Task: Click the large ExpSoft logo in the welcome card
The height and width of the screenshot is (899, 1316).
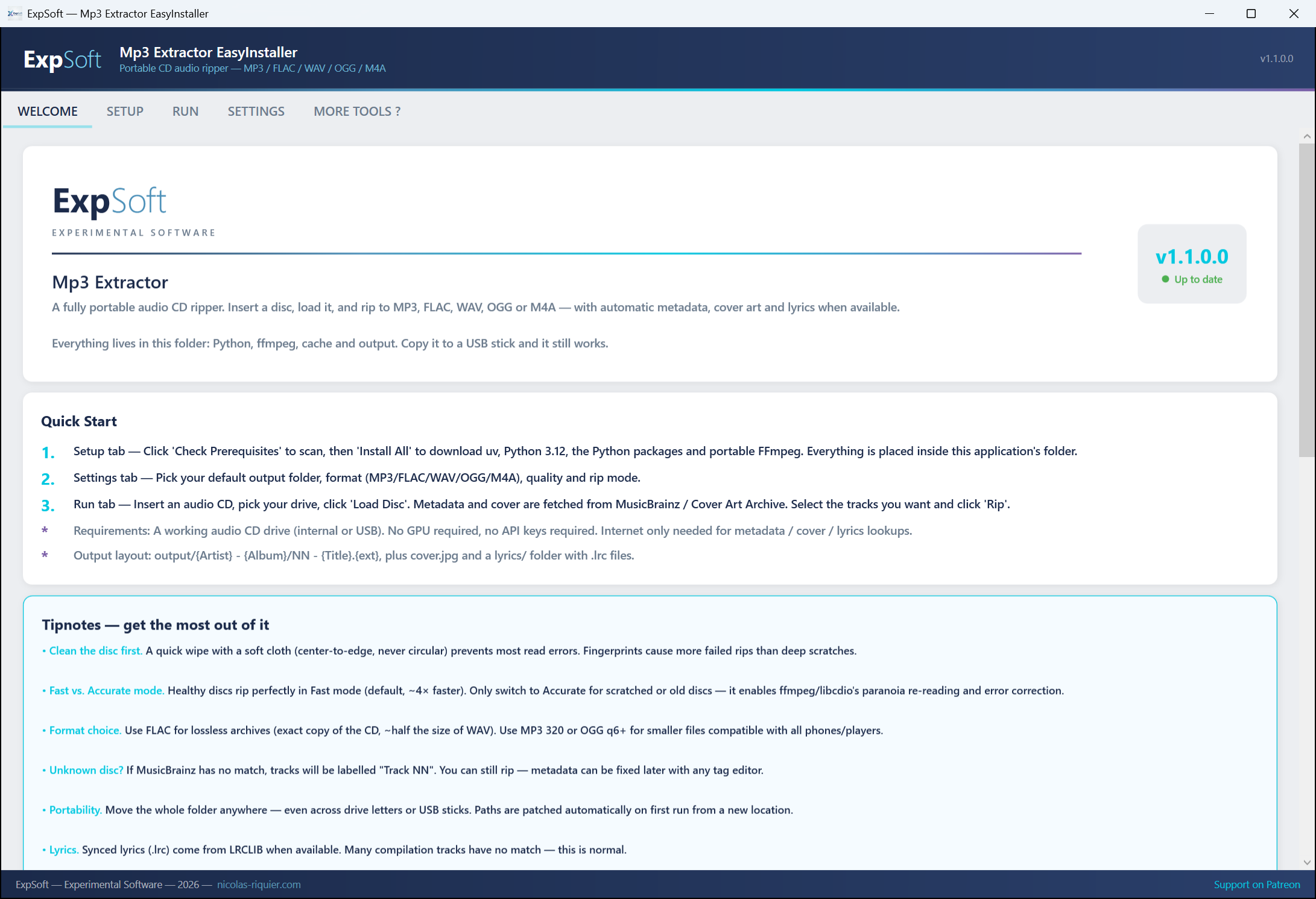Action: pyautogui.click(x=110, y=201)
